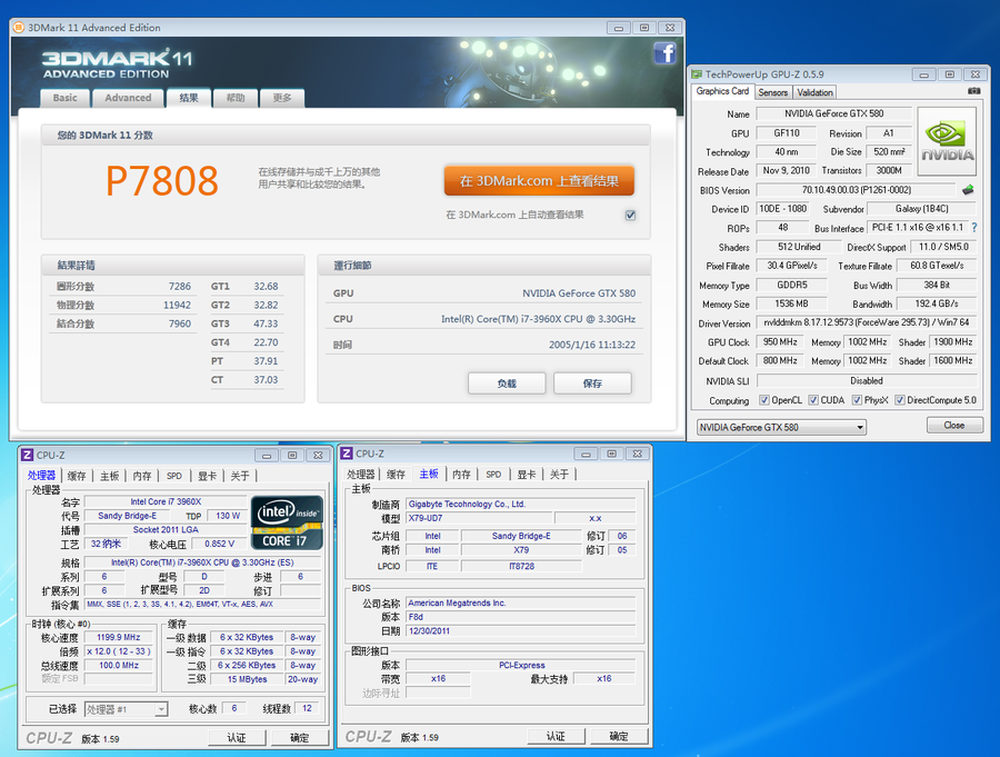Click the BIOS Version field 70.10.49.00.03 in GPU-Z

point(857,189)
